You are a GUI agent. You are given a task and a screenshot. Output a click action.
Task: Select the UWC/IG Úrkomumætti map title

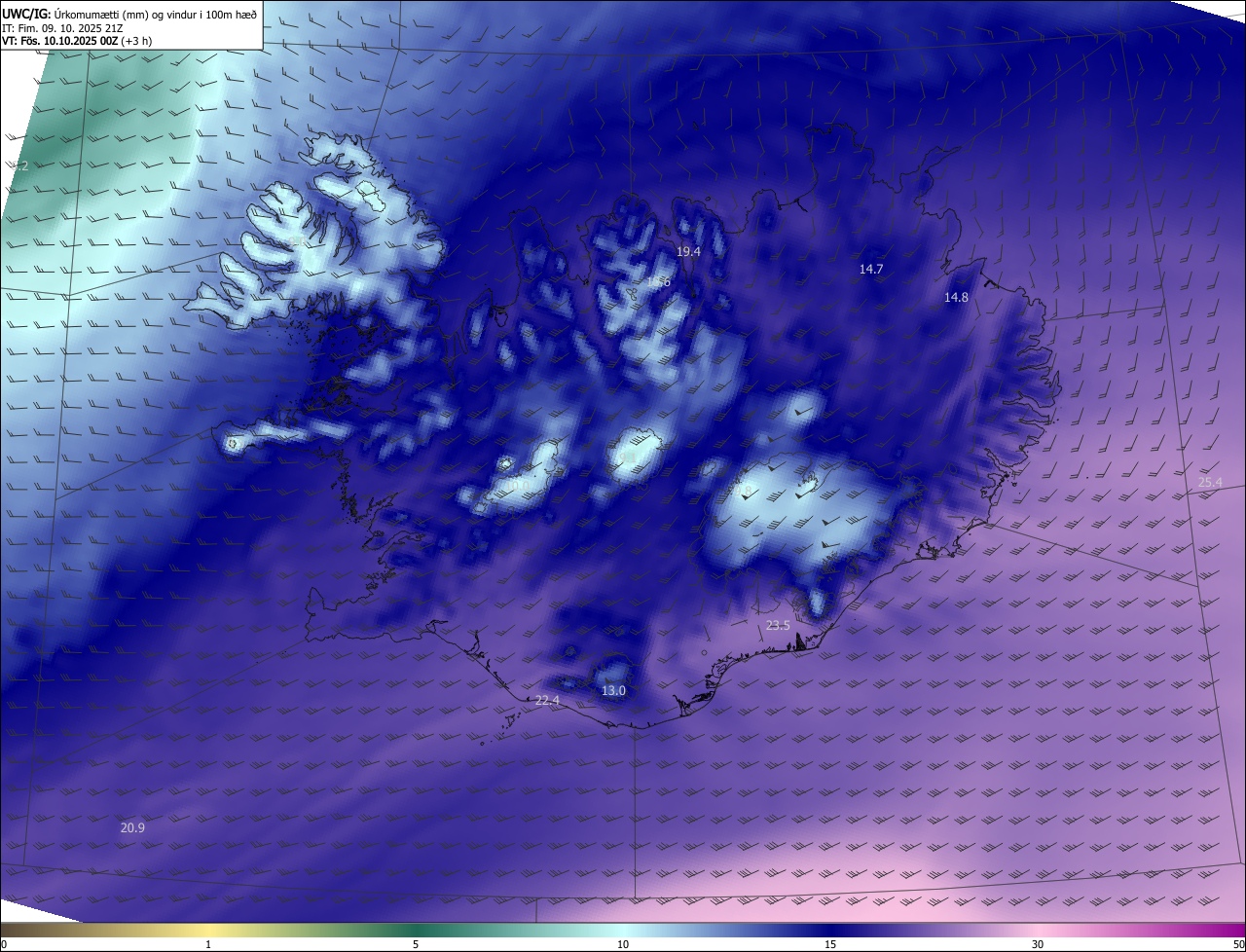[129, 15]
